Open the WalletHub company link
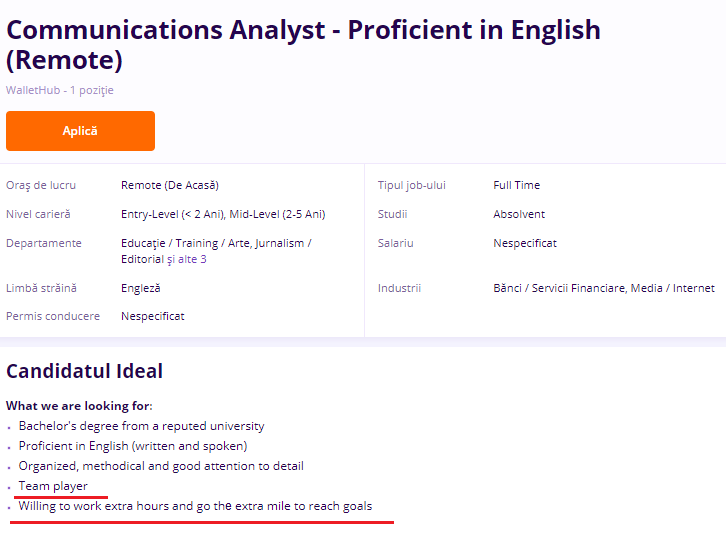The height and width of the screenshot is (544, 726). click(33, 90)
